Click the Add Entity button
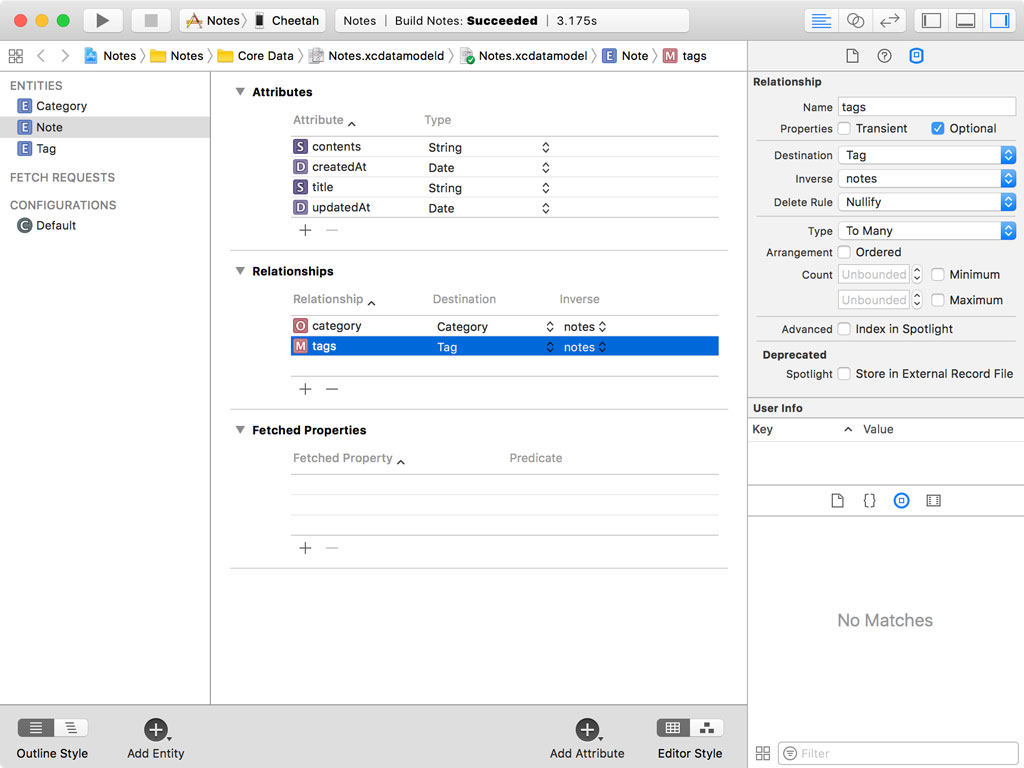Image resolution: width=1024 pixels, height=768 pixels. (x=155, y=730)
